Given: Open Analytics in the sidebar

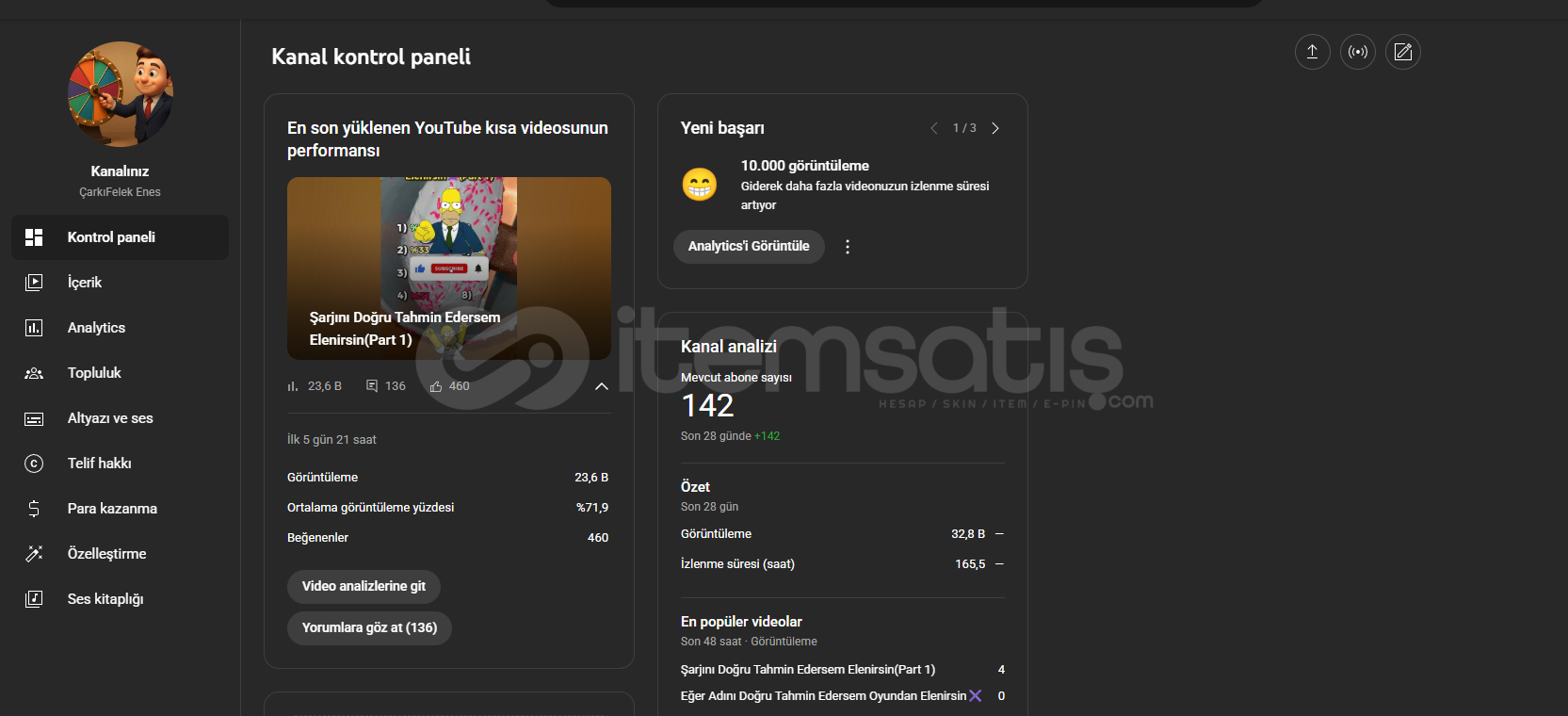Looking at the screenshot, I should coord(96,328).
